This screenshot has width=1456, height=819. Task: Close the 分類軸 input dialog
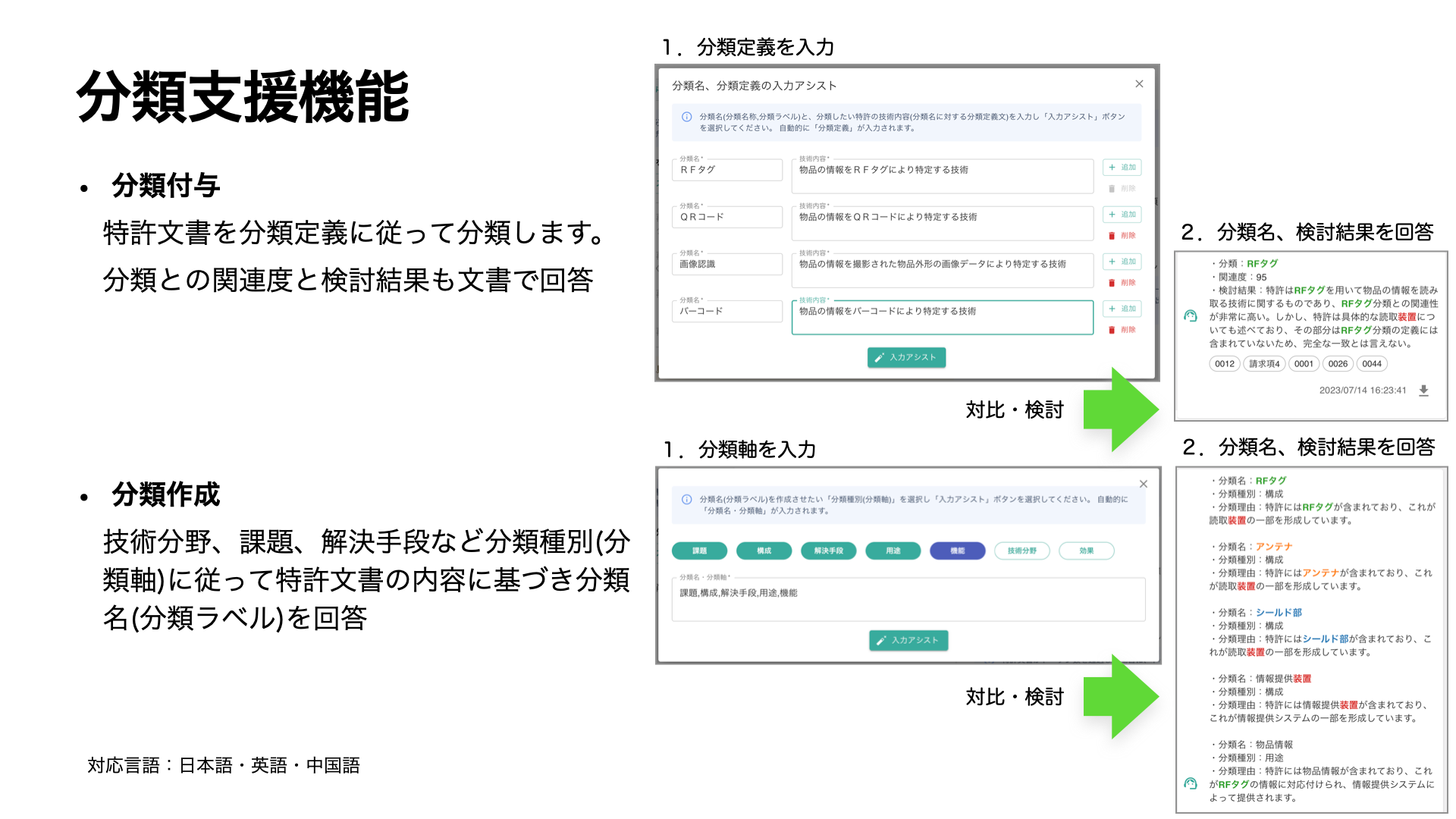click(x=1144, y=483)
